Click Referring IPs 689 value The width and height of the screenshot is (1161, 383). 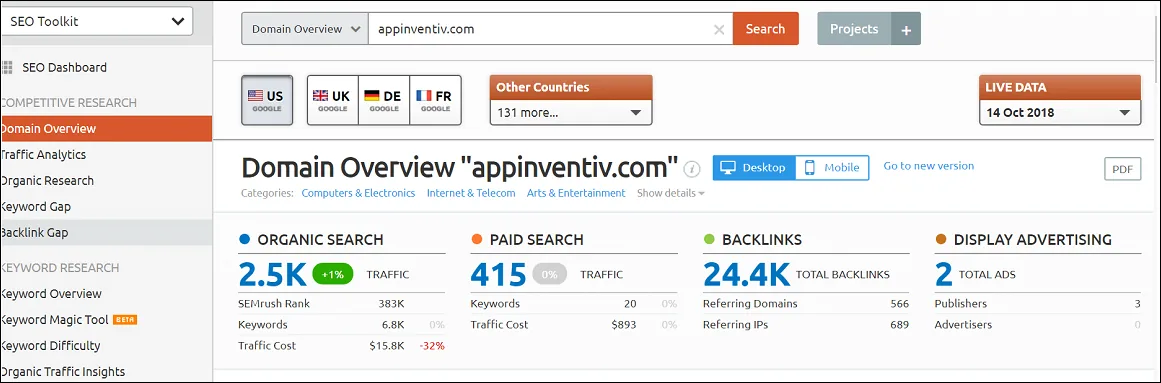(x=900, y=324)
